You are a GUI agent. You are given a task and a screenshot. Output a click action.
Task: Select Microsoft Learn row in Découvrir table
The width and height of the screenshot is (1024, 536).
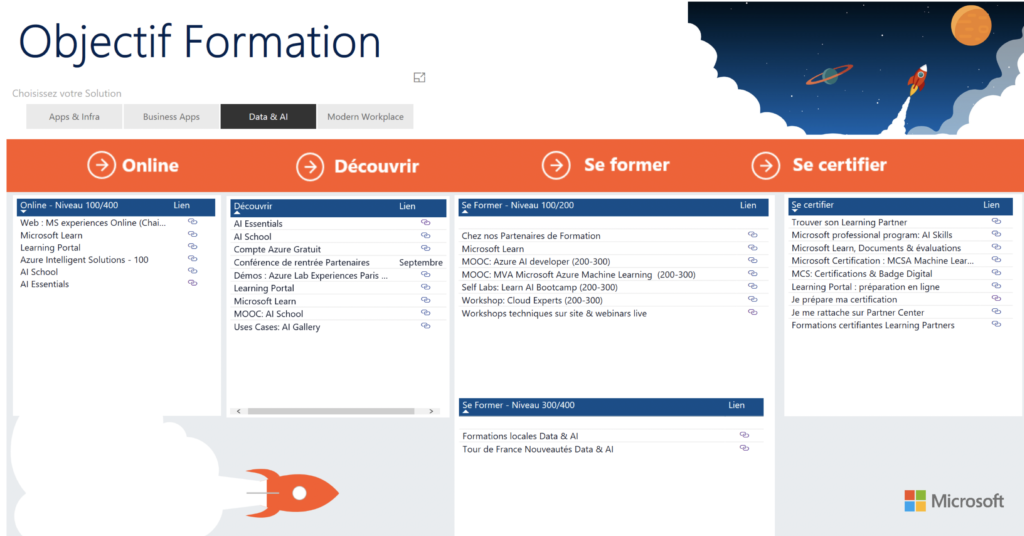tap(338, 301)
